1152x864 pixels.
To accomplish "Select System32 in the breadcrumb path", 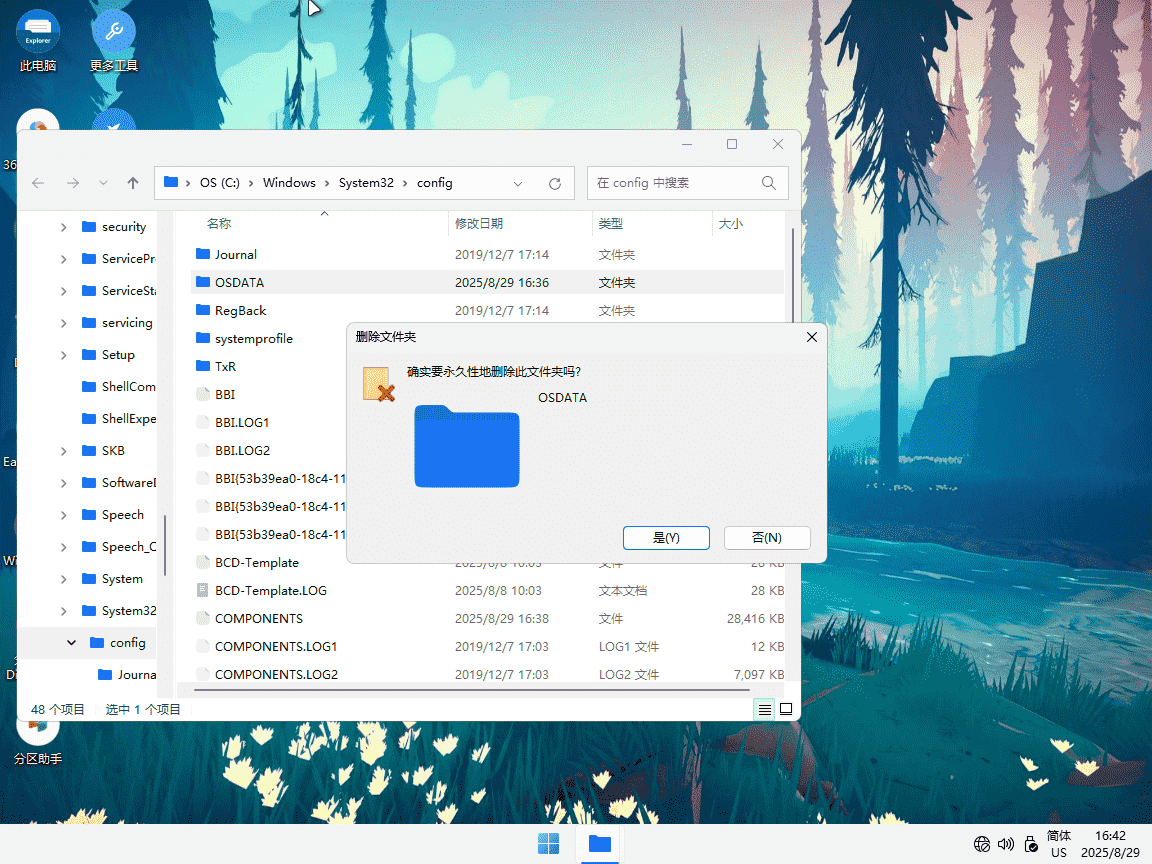I will 366,183.
